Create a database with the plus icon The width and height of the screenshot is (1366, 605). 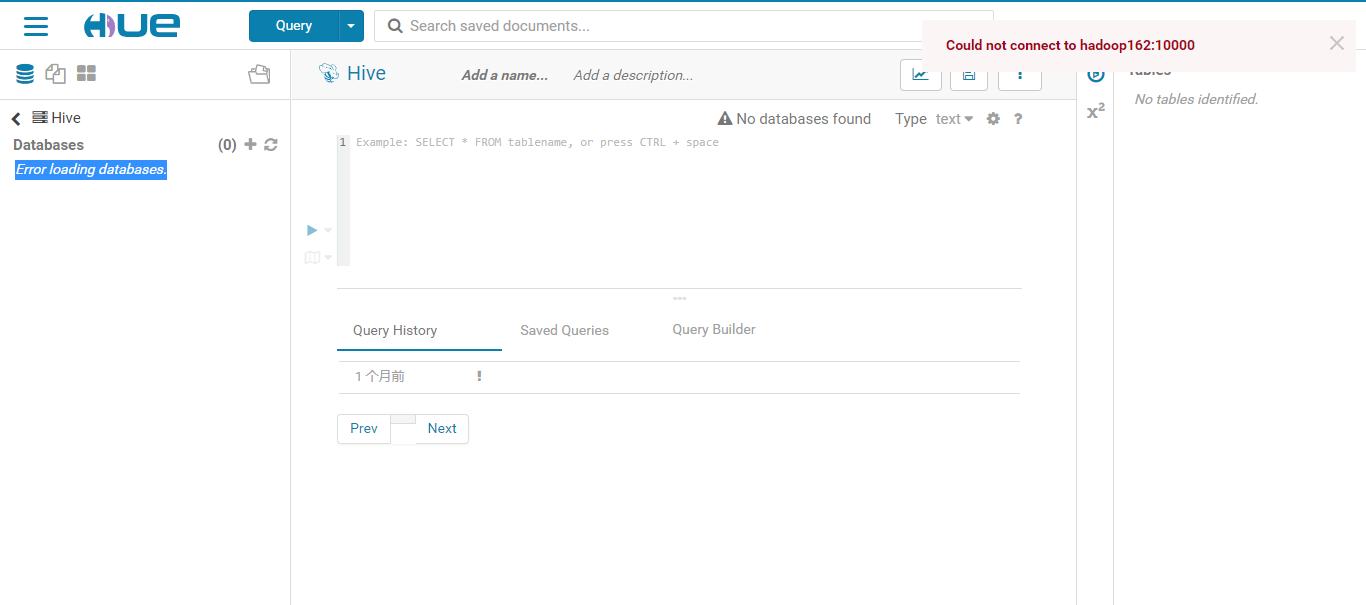(x=251, y=145)
